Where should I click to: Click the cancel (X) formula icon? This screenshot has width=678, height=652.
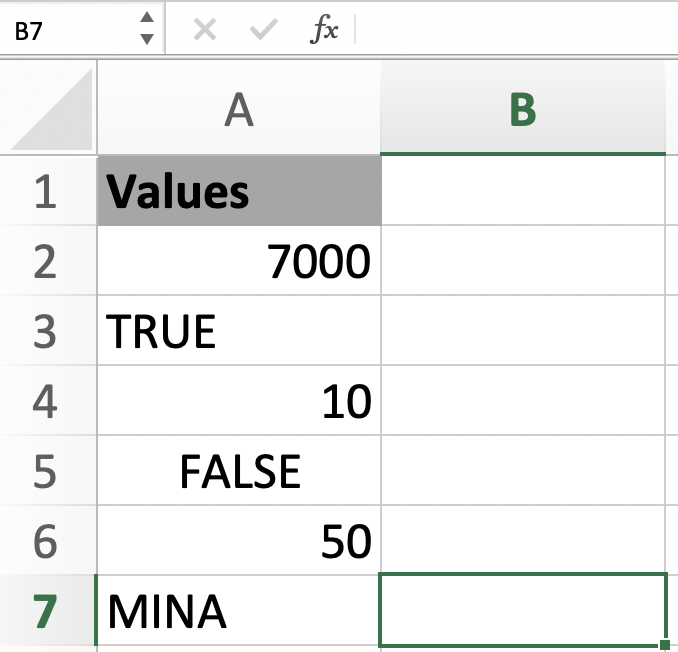(205, 30)
